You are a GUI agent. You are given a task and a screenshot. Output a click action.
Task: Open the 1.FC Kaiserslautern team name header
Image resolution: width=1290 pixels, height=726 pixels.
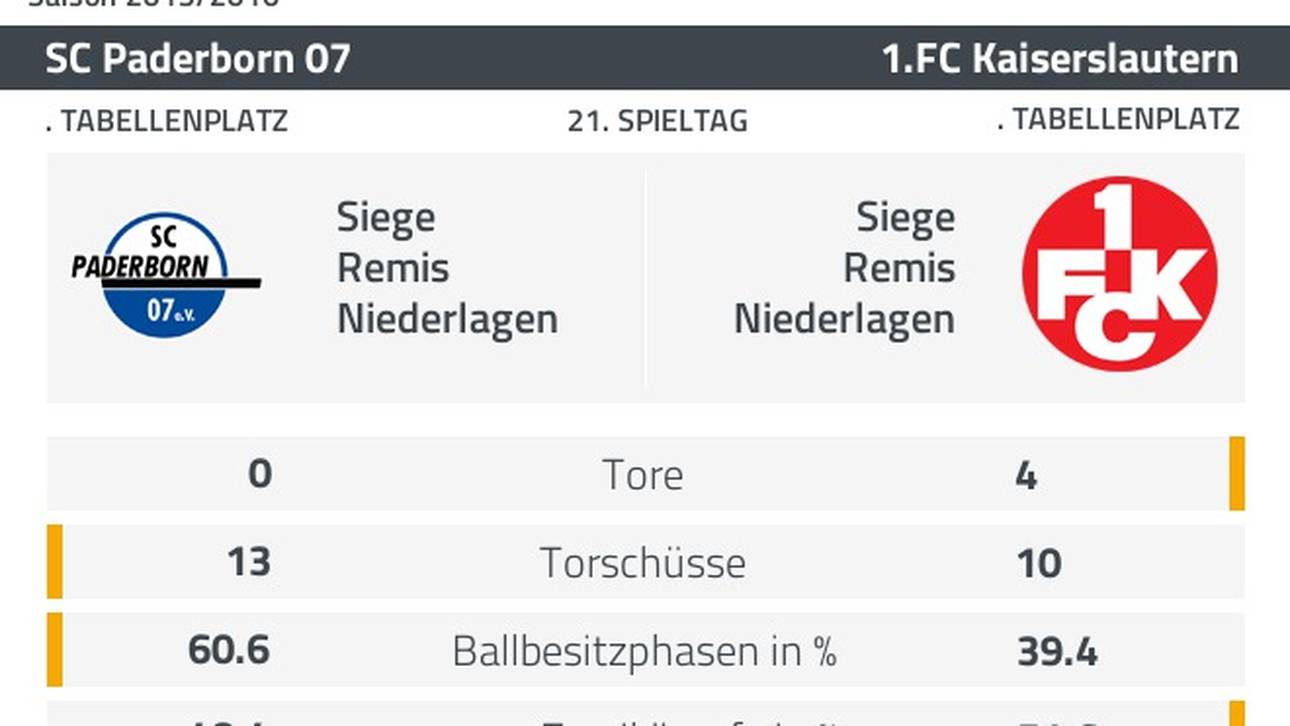click(1059, 59)
